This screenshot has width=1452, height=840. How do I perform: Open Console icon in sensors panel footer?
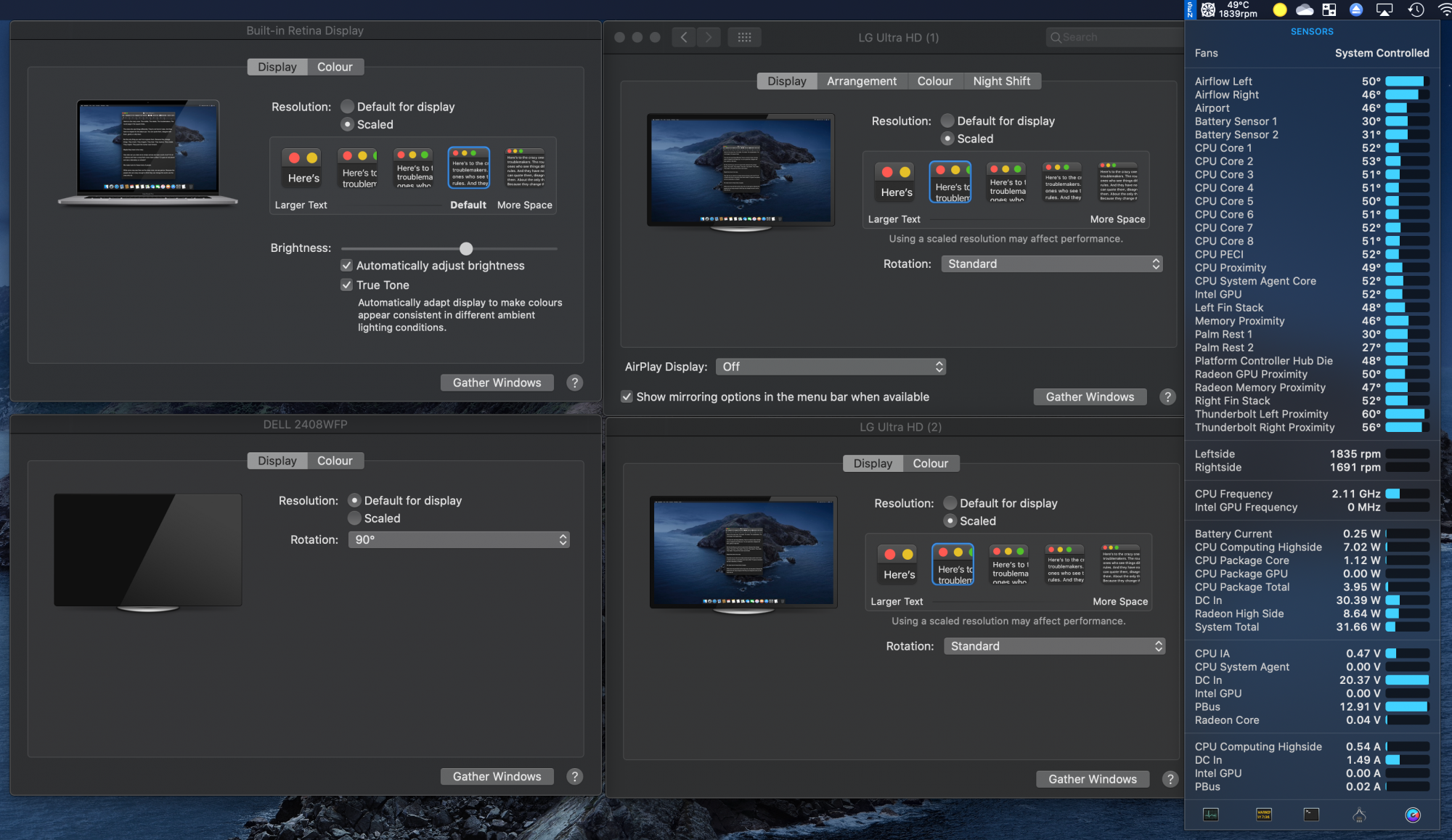1263,815
